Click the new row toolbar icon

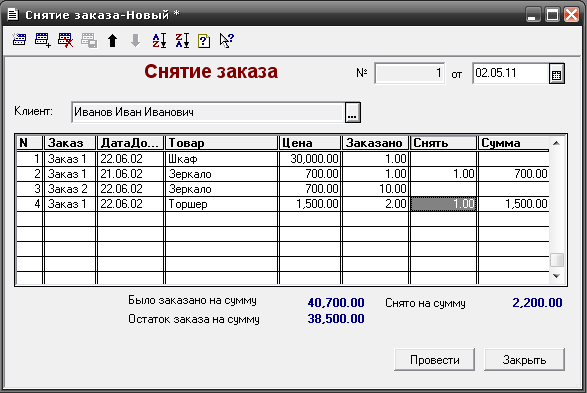(19, 40)
